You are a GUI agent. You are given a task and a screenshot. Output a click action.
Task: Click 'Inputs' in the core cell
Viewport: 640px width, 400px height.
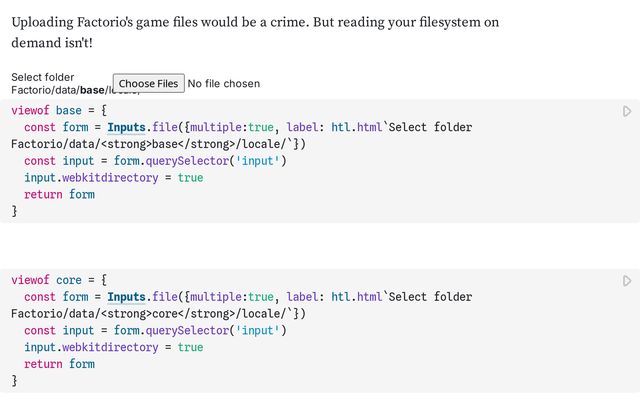point(127,297)
